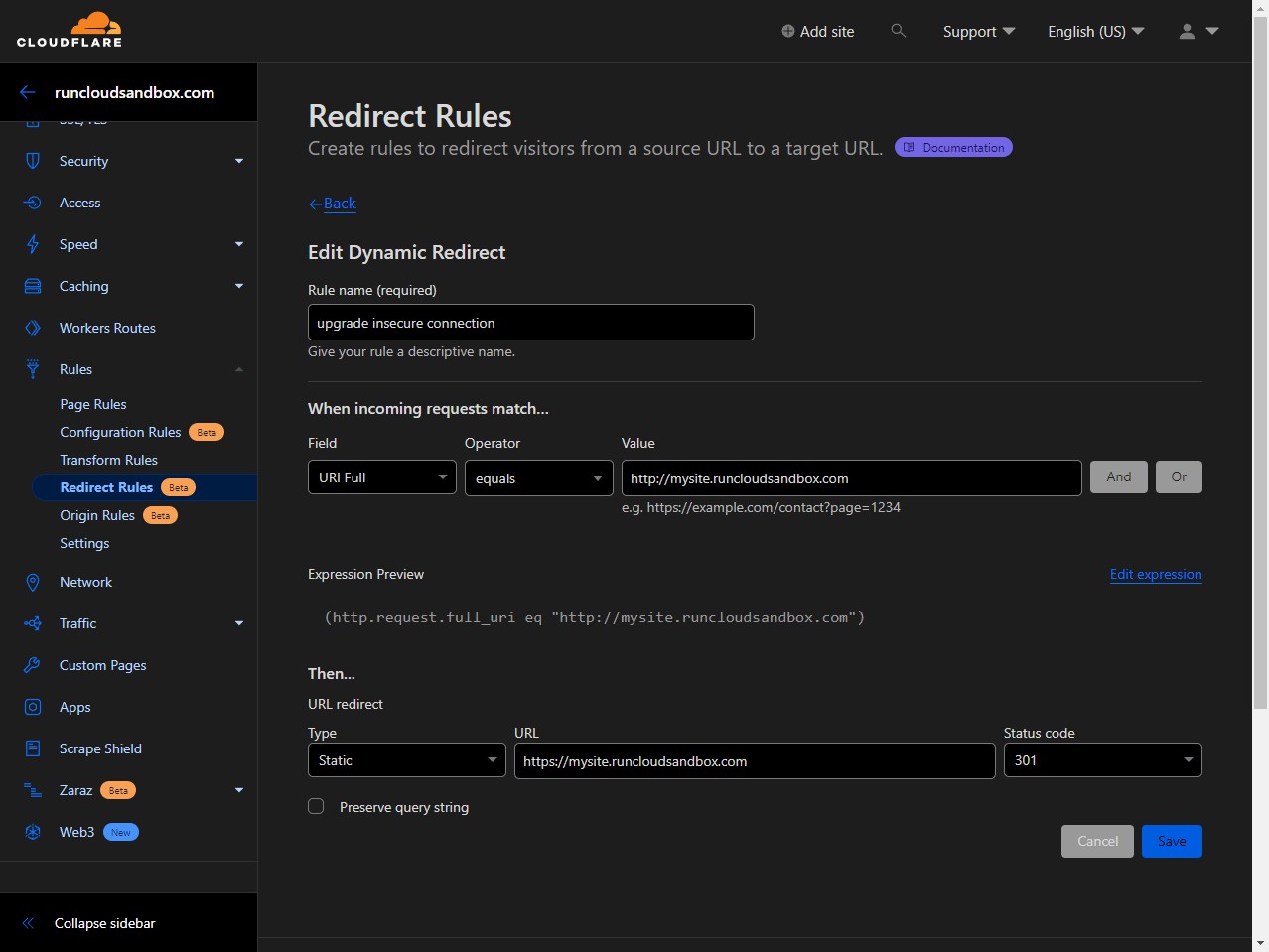Enable the Preserve query string checkbox
This screenshot has height=952, width=1269.
tap(316, 806)
